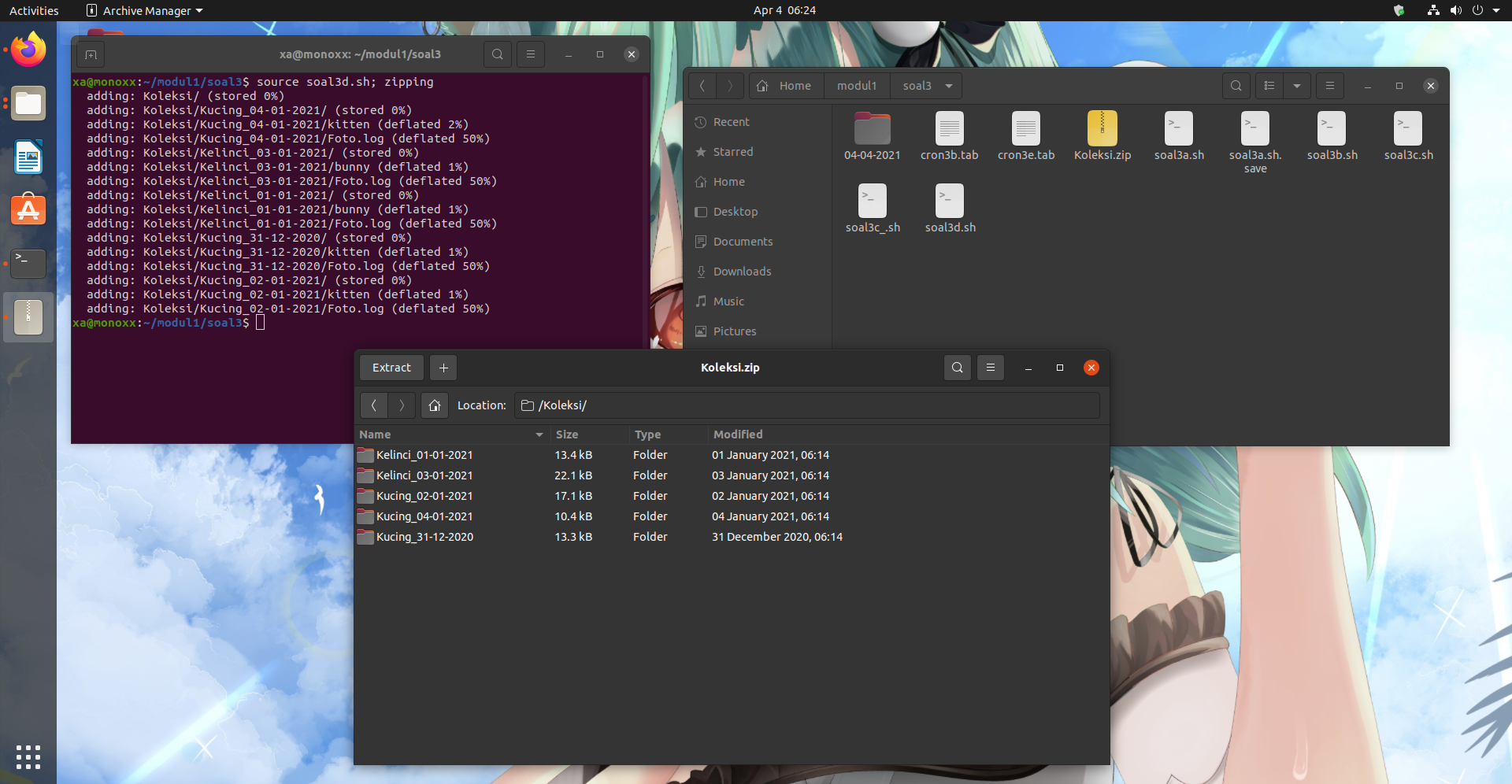Go forward in Archive Manager
This screenshot has width=1512, height=784.
pyautogui.click(x=402, y=405)
